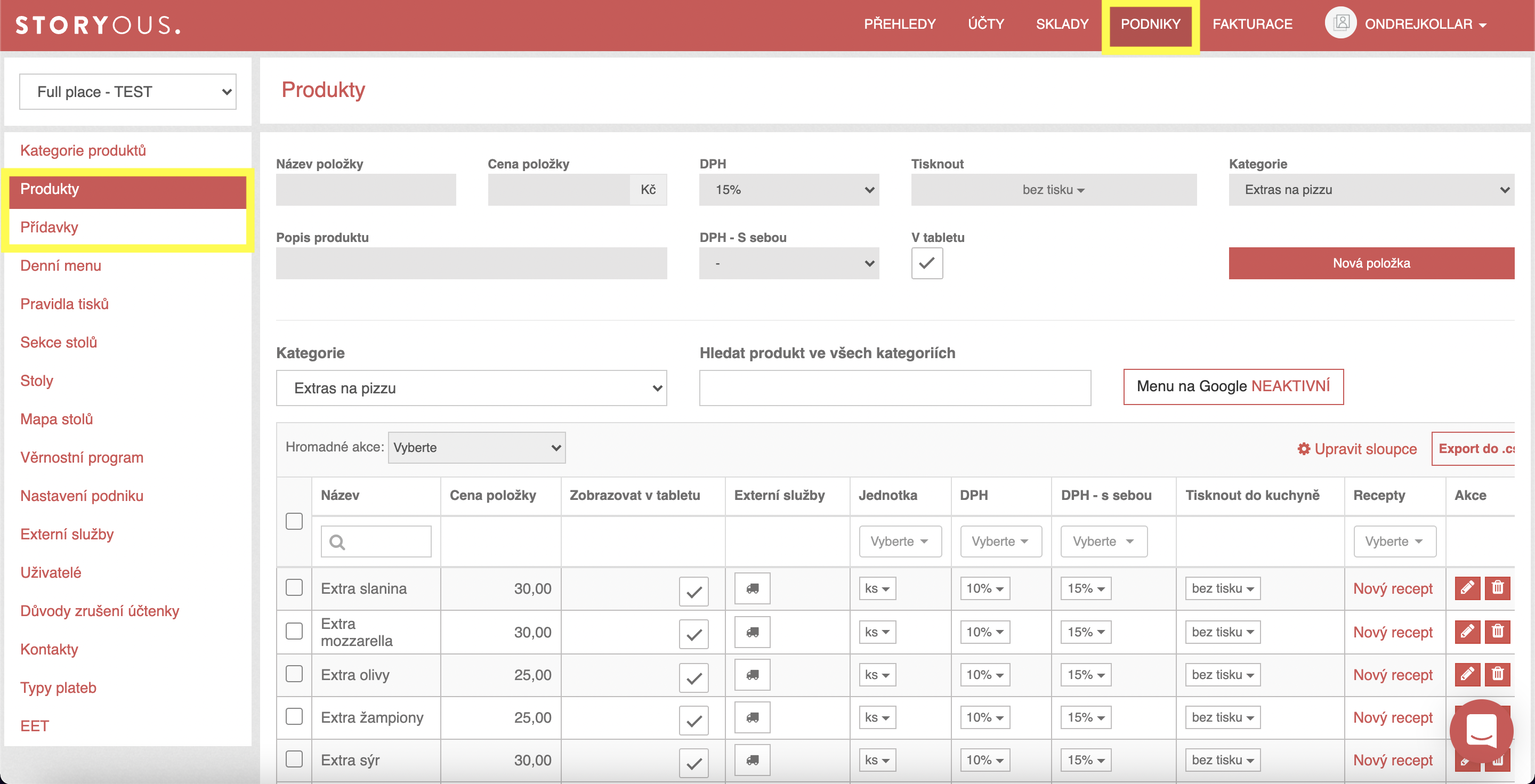Open the DPH 15% dropdown in form

(x=789, y=189)
